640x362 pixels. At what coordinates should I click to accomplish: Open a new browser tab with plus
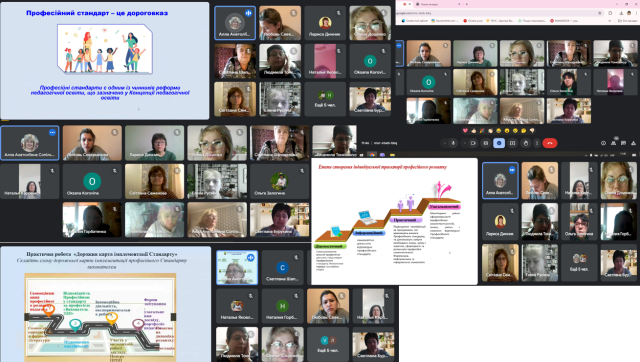tap(467, 4)
